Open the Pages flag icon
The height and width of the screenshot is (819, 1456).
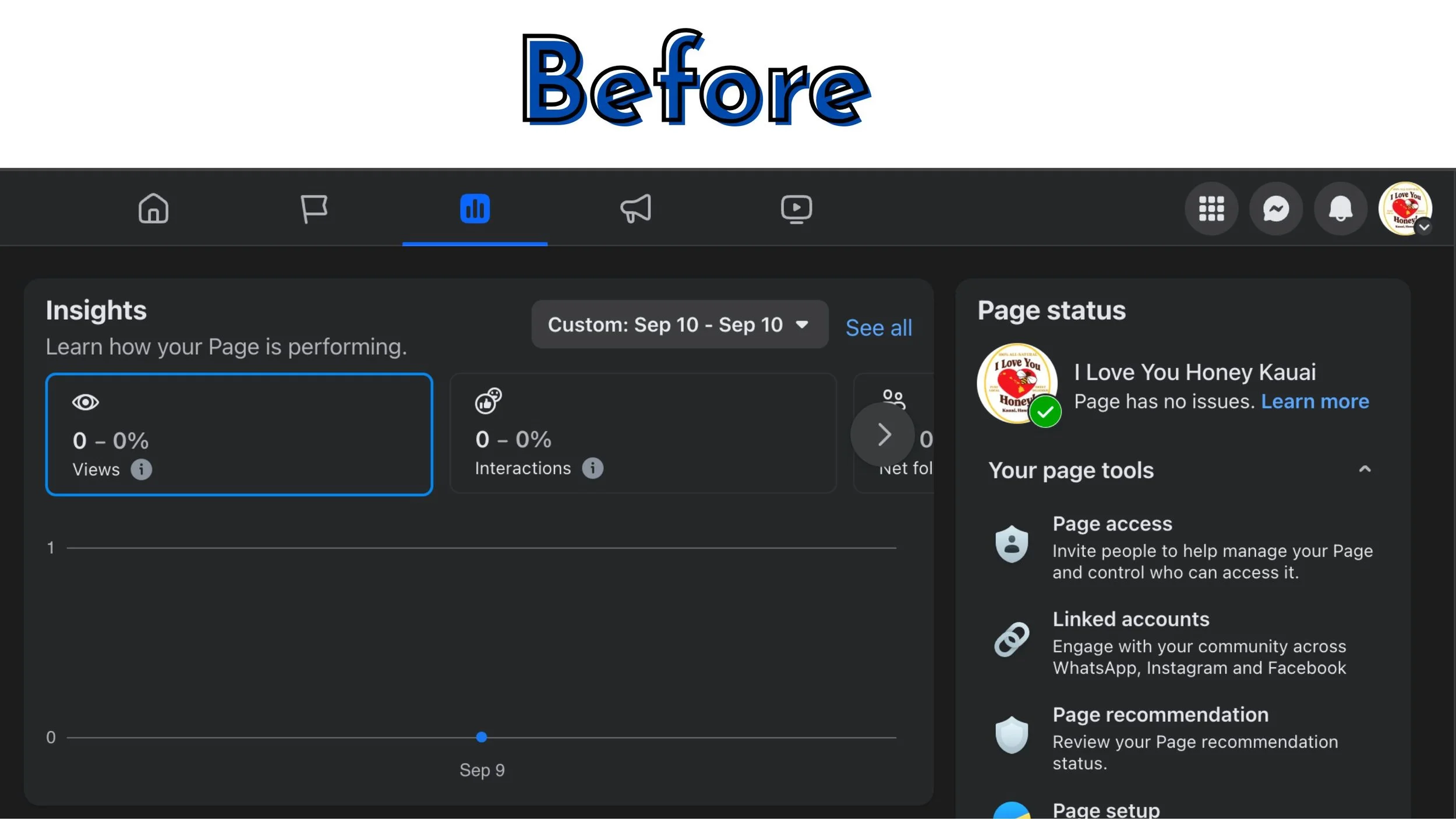314,209
